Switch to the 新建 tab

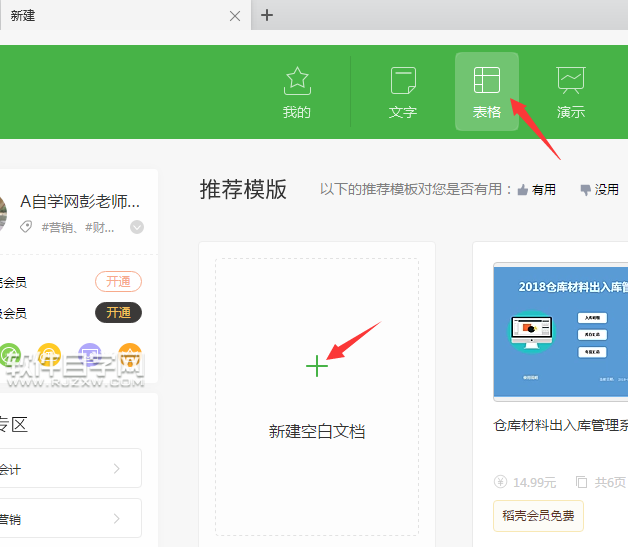click(x=125, y=15)
